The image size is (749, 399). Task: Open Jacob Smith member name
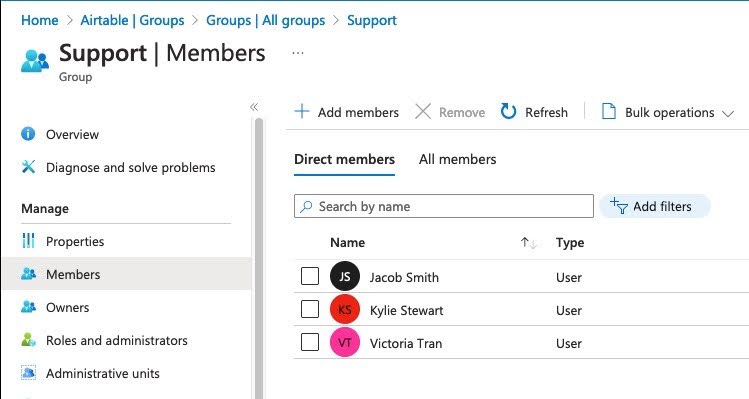(404, 277)
